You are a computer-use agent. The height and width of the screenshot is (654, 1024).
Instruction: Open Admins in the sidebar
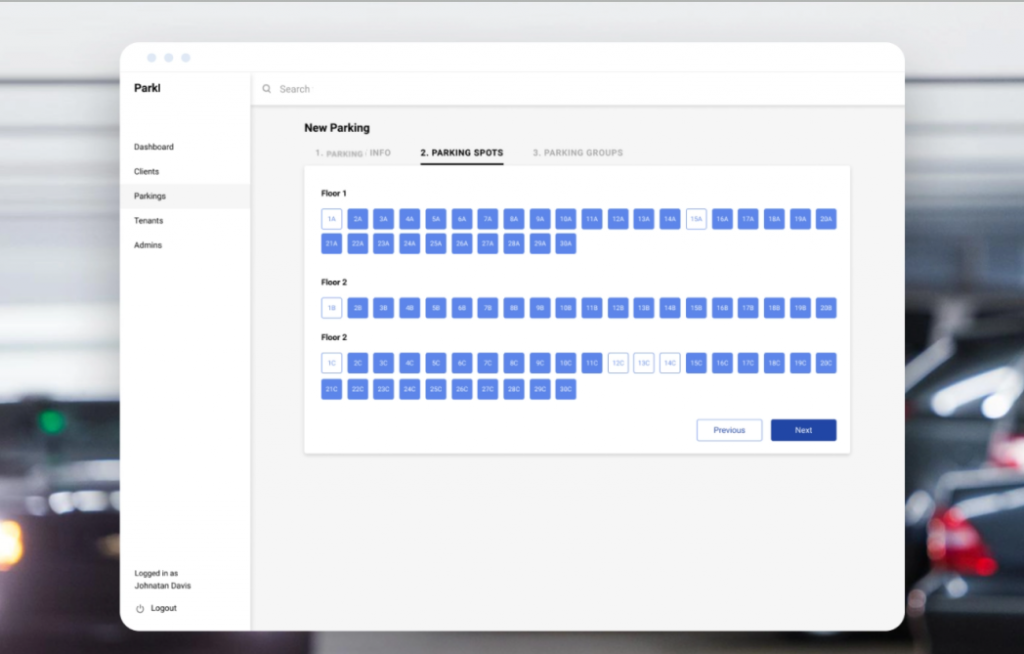coord(148,245)
